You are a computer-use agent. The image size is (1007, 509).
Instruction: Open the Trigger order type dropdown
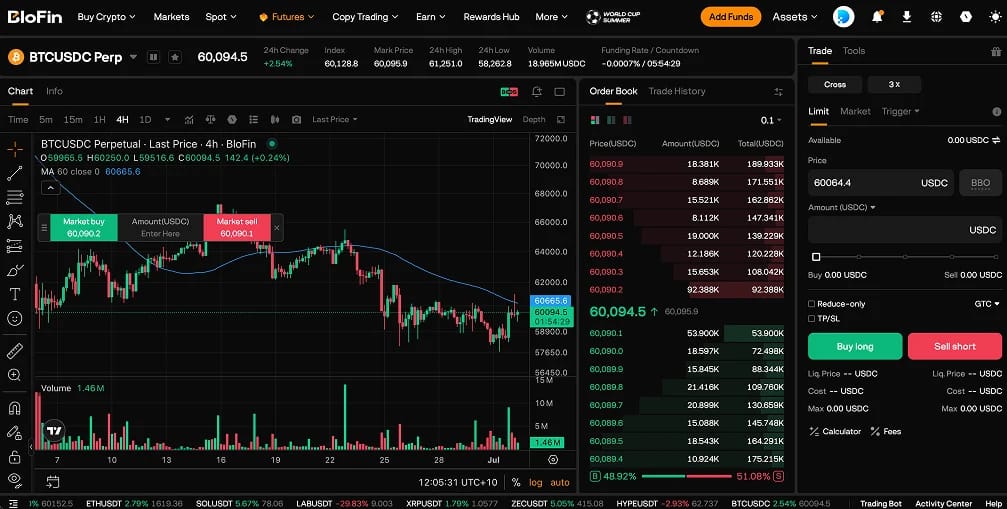tap(900, 111)
